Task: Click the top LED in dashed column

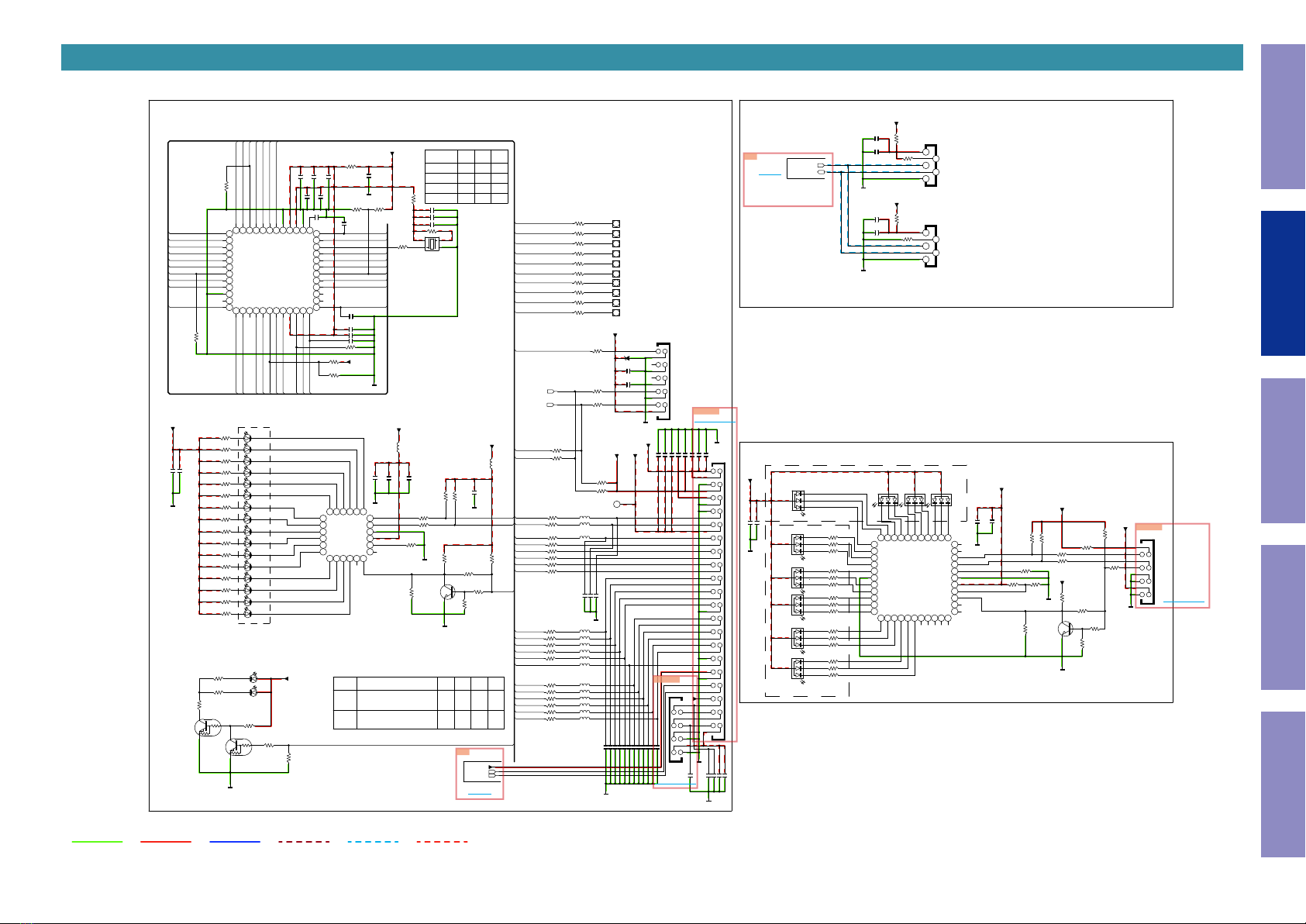Action: click(247, 438)
